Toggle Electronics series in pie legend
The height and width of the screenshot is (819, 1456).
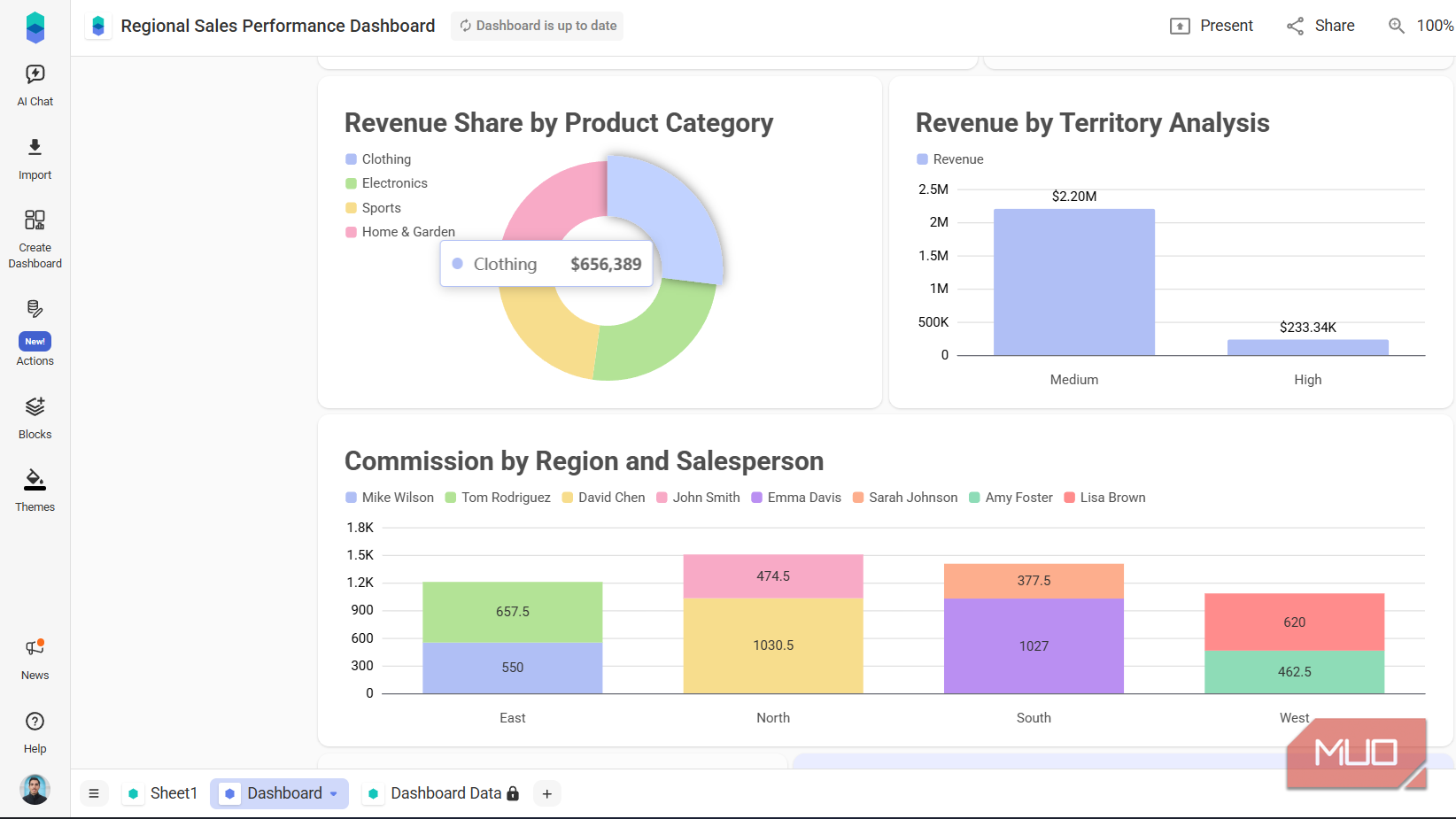[386, 183]
